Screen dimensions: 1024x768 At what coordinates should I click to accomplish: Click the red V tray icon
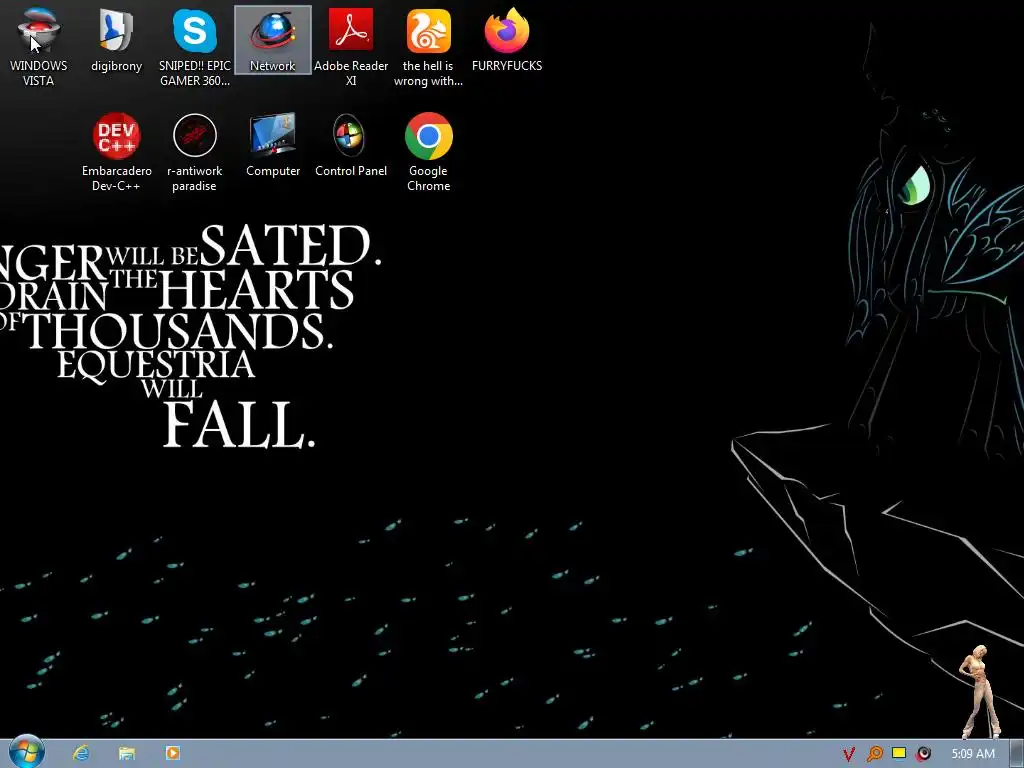[849, 754]
